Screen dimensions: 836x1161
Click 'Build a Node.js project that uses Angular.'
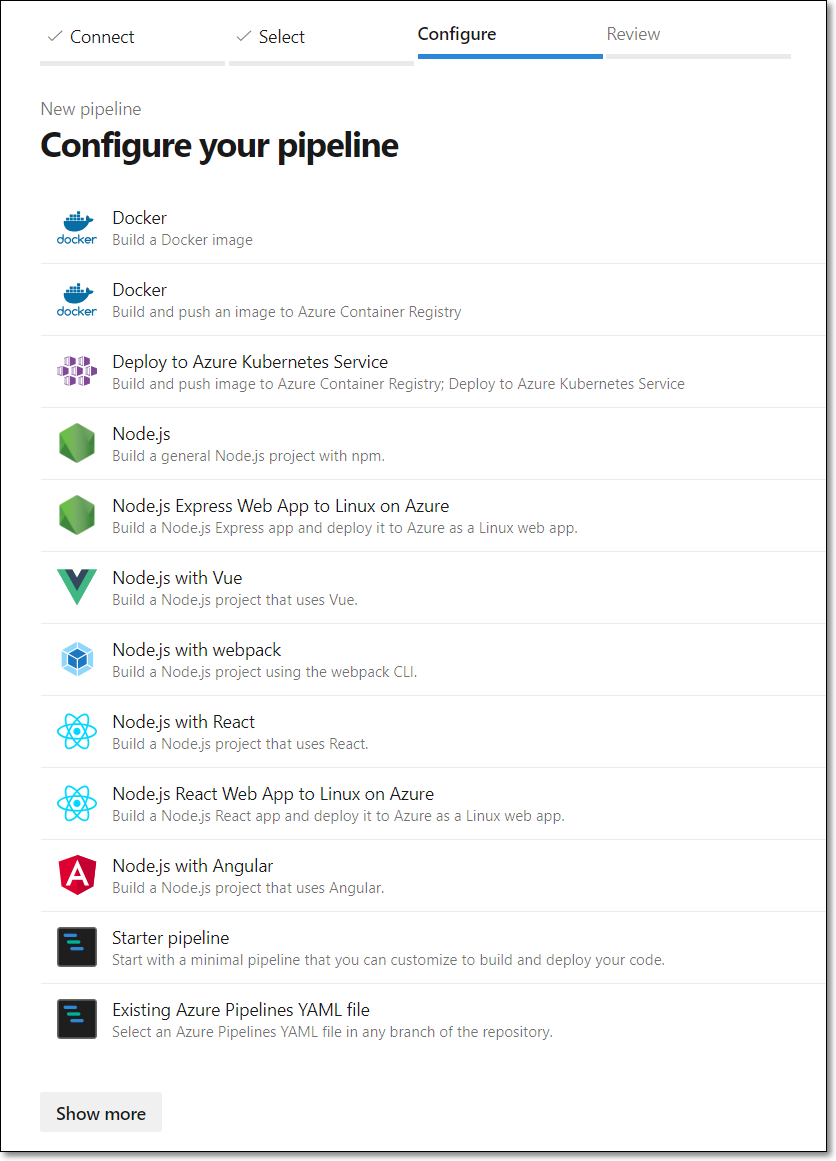[248, 887]
